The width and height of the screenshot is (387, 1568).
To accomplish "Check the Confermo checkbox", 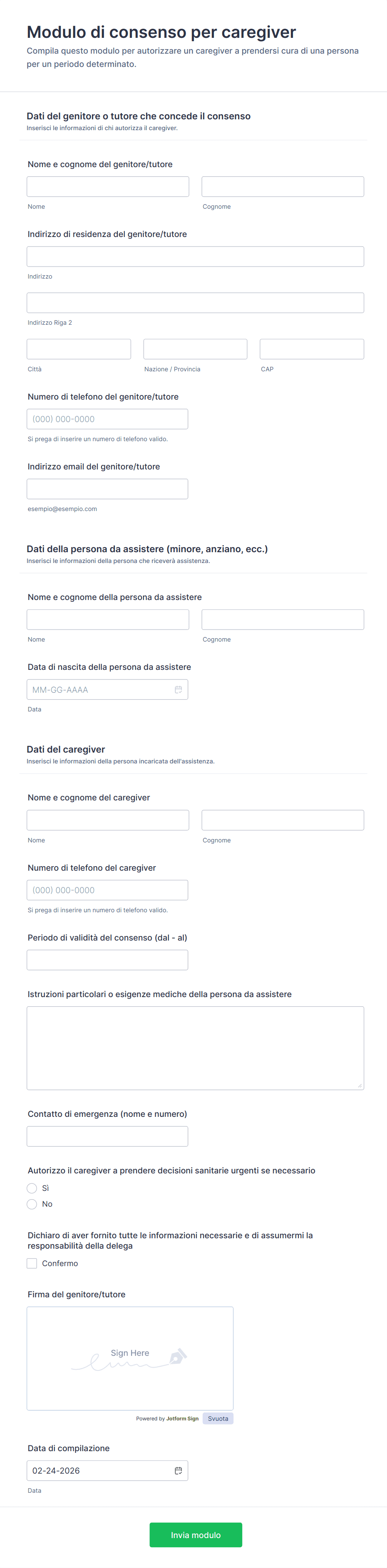I will pos(32,1263).
